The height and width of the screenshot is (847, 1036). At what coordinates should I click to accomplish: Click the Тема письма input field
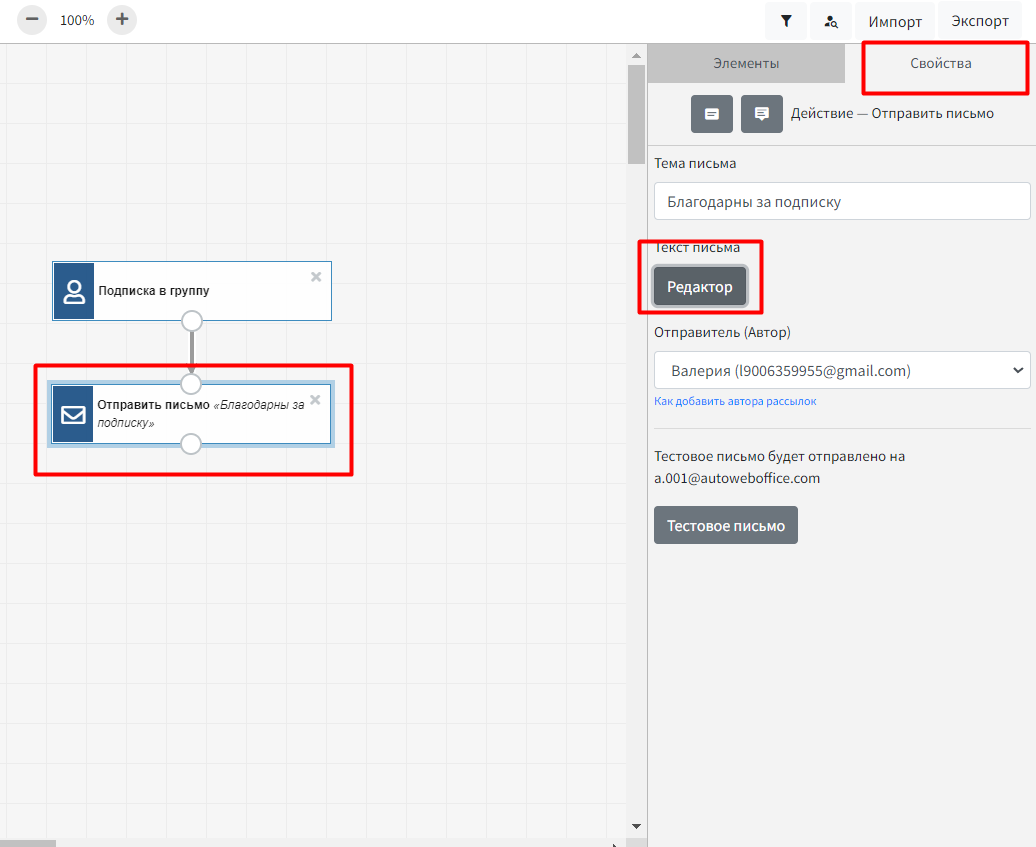click(842, 201)
